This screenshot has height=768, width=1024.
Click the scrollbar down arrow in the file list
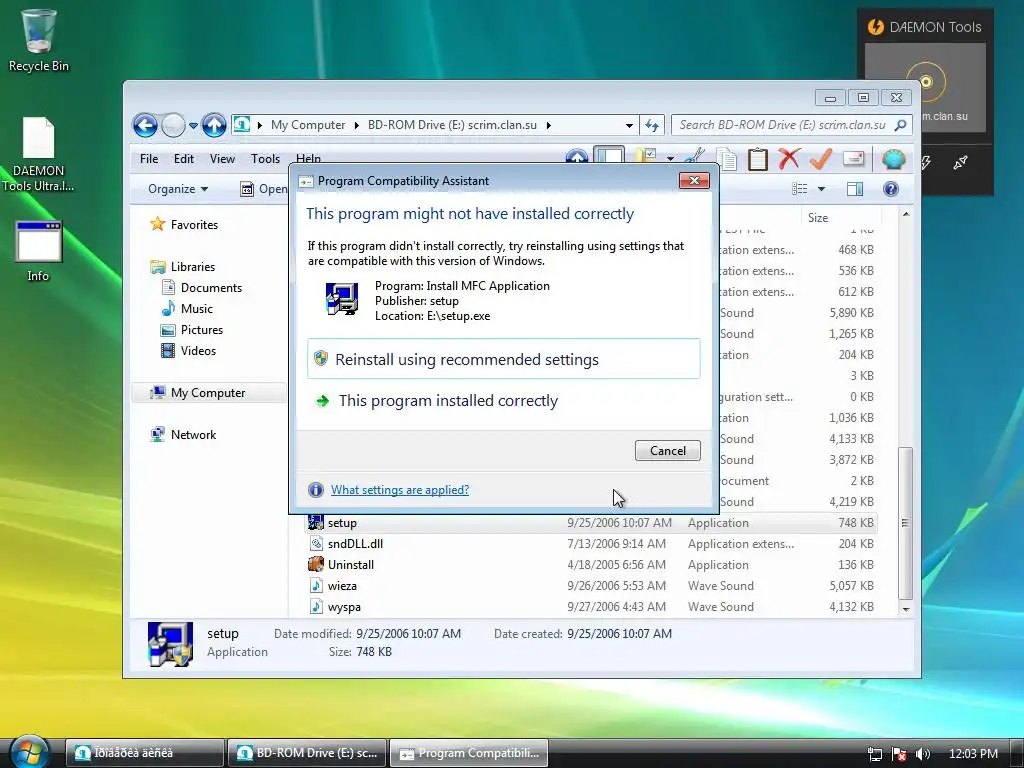pos(906,609)
